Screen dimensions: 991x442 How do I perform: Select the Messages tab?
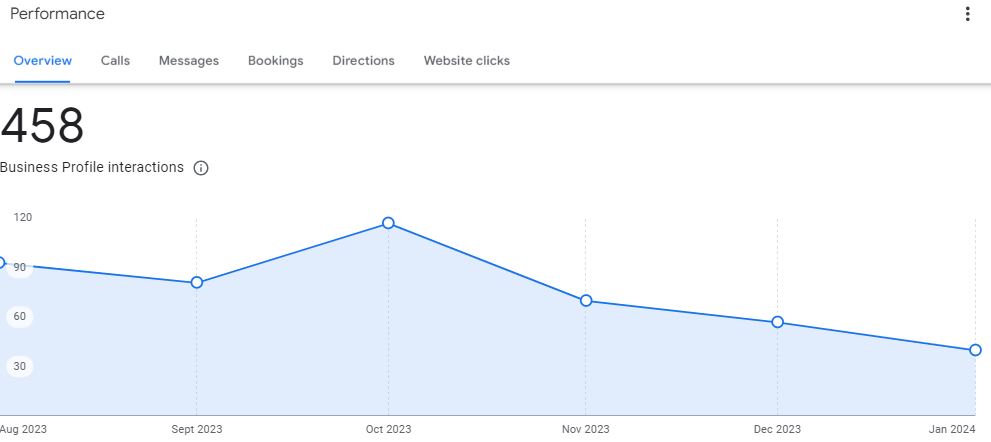click(189, 61)
